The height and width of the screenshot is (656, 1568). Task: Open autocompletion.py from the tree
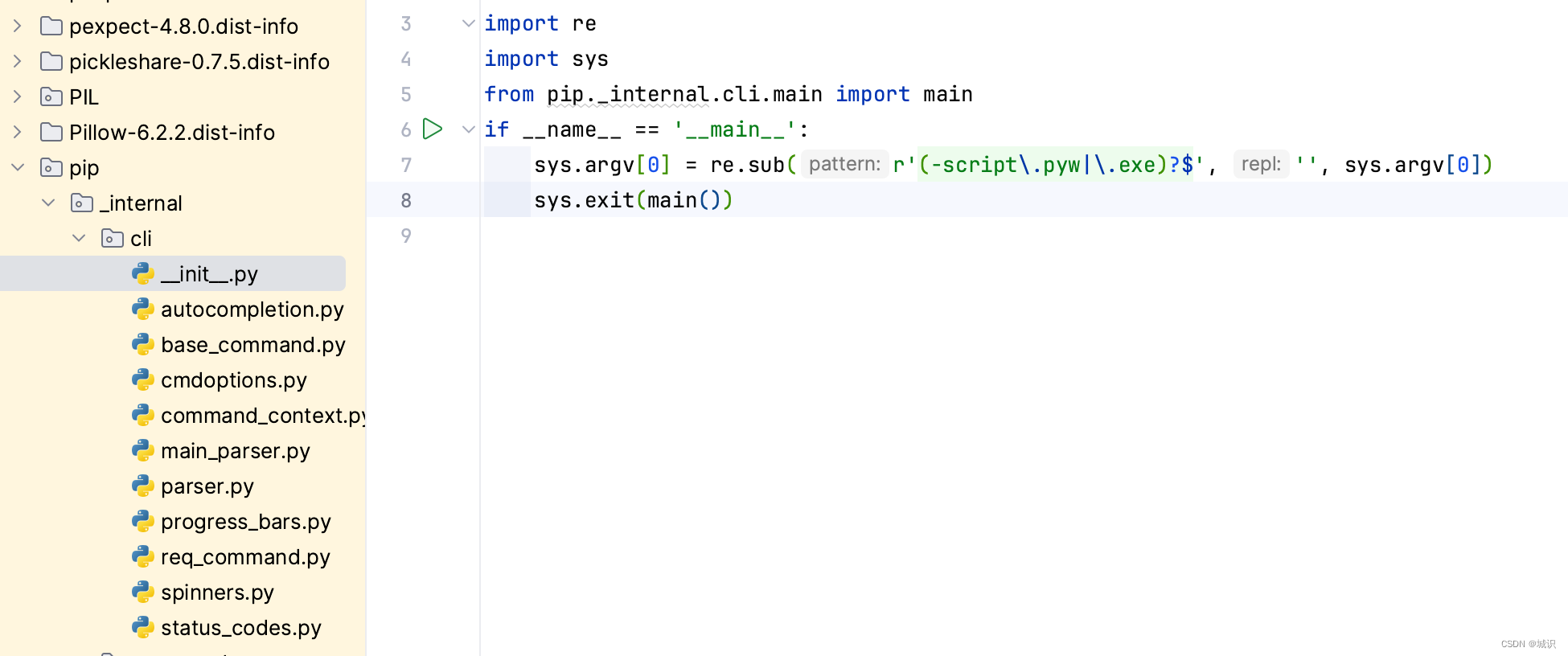252,310
